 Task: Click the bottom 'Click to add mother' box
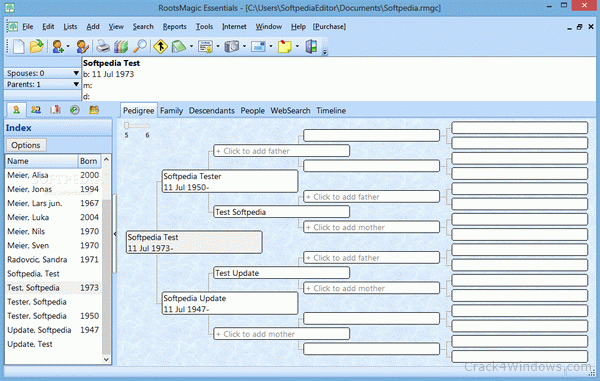coord(282,334)
